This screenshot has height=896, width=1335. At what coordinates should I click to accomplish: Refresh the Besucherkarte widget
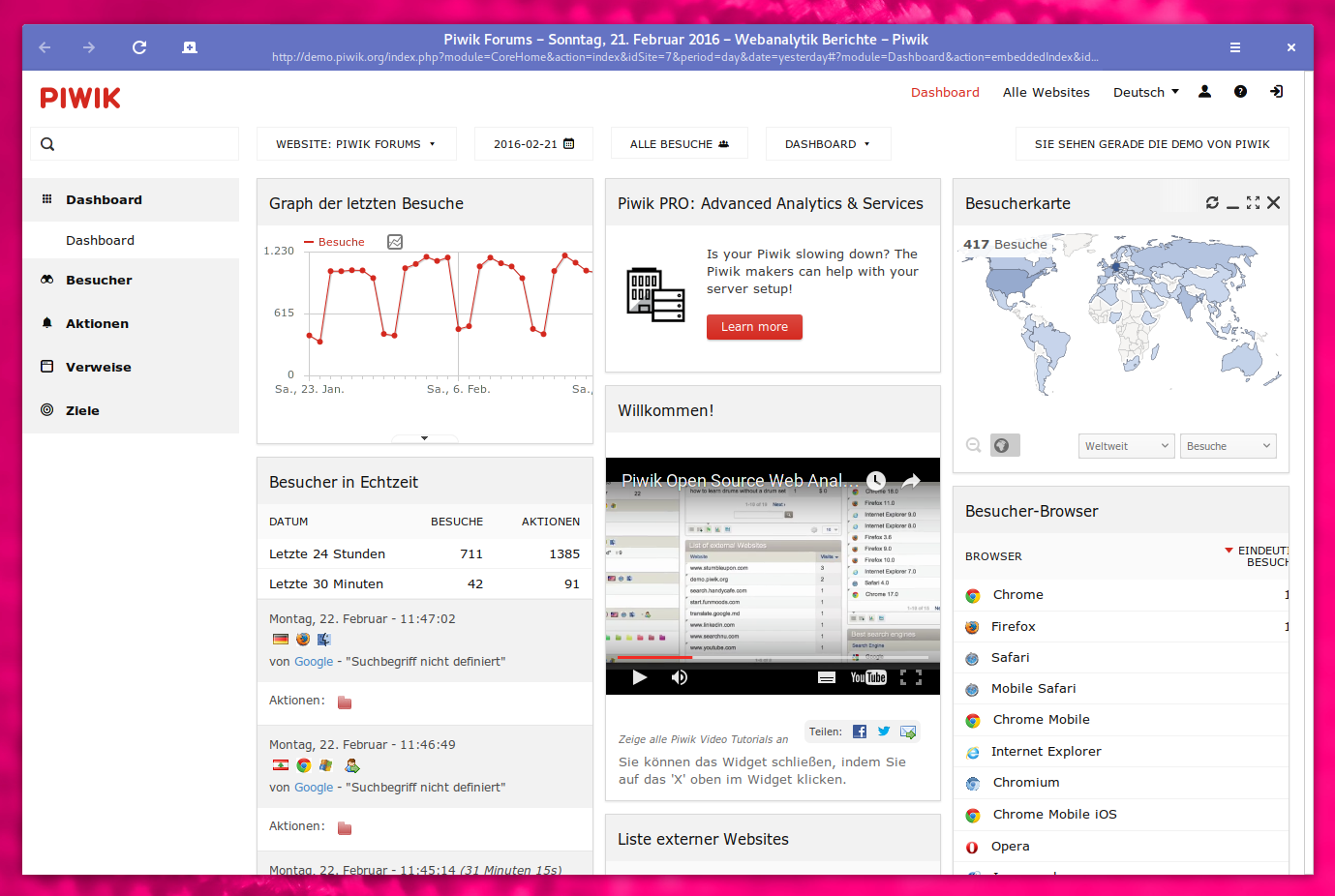point(1212,202)
